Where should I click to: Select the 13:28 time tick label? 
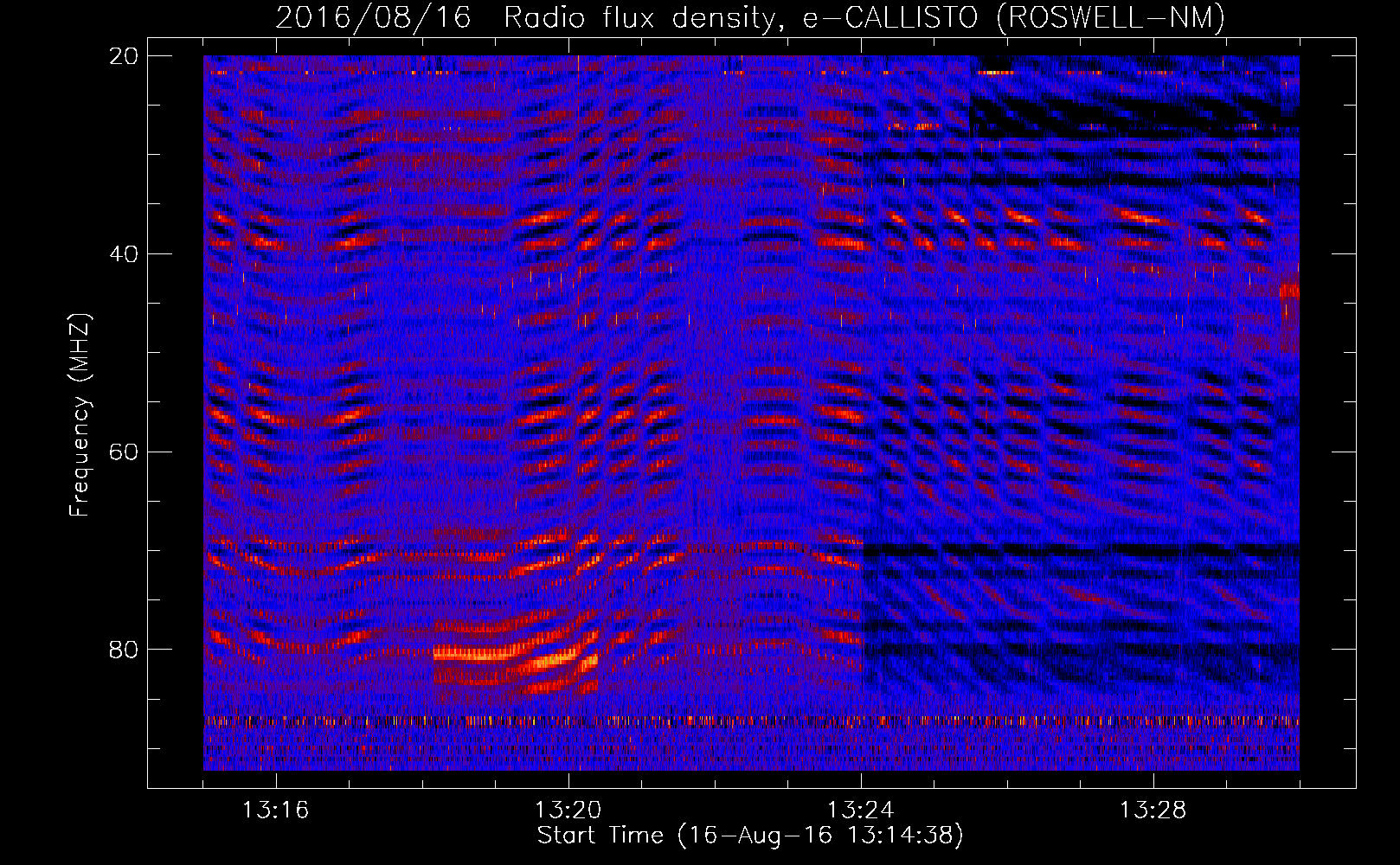click(1153, 811)
